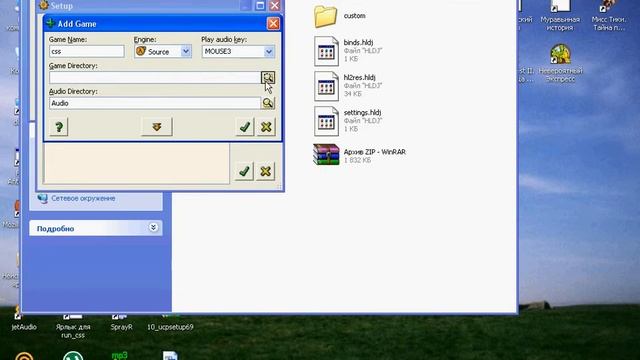Select the hl2res.hldj file
Screen dimensions: 640x360
(x=348, y=86)
